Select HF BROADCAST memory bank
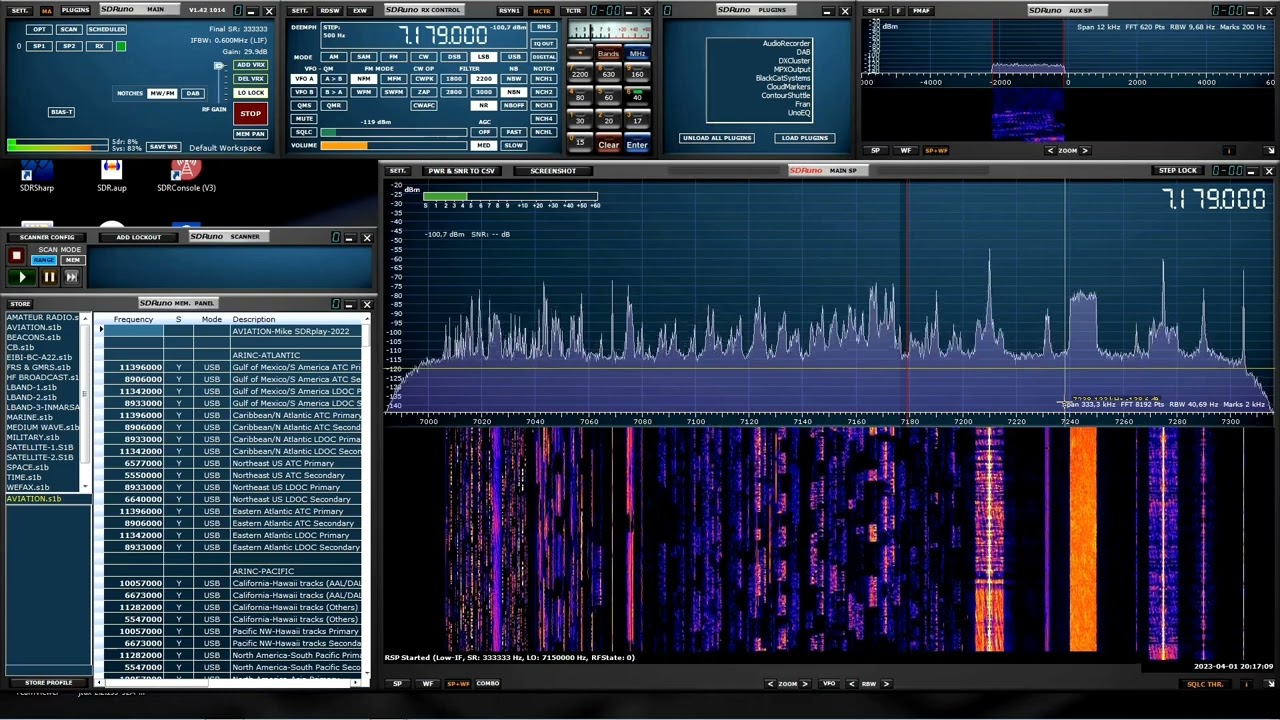Screen dimensions: 1280x720 42,378
